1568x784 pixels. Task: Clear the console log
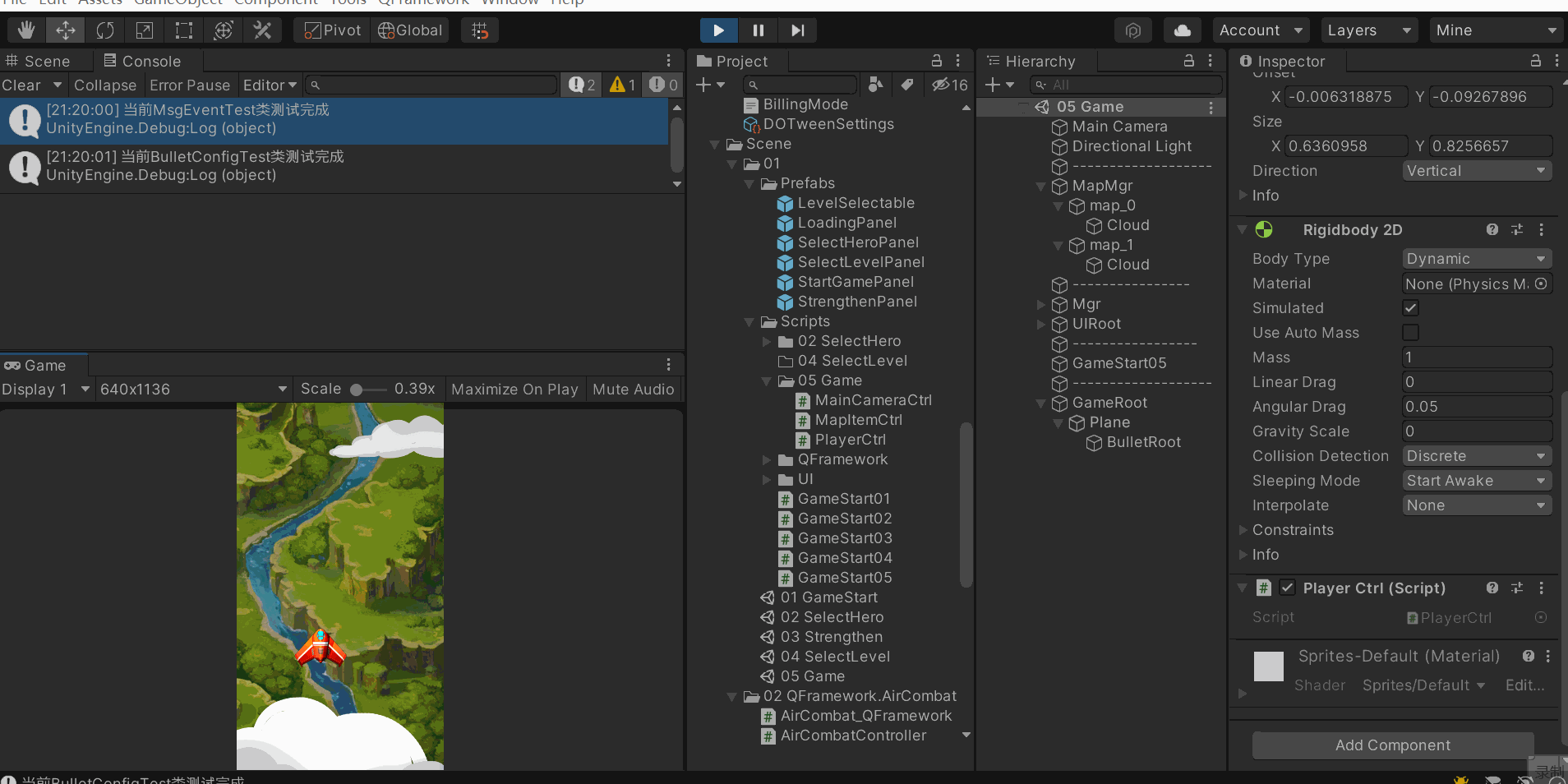click(21, 85)
